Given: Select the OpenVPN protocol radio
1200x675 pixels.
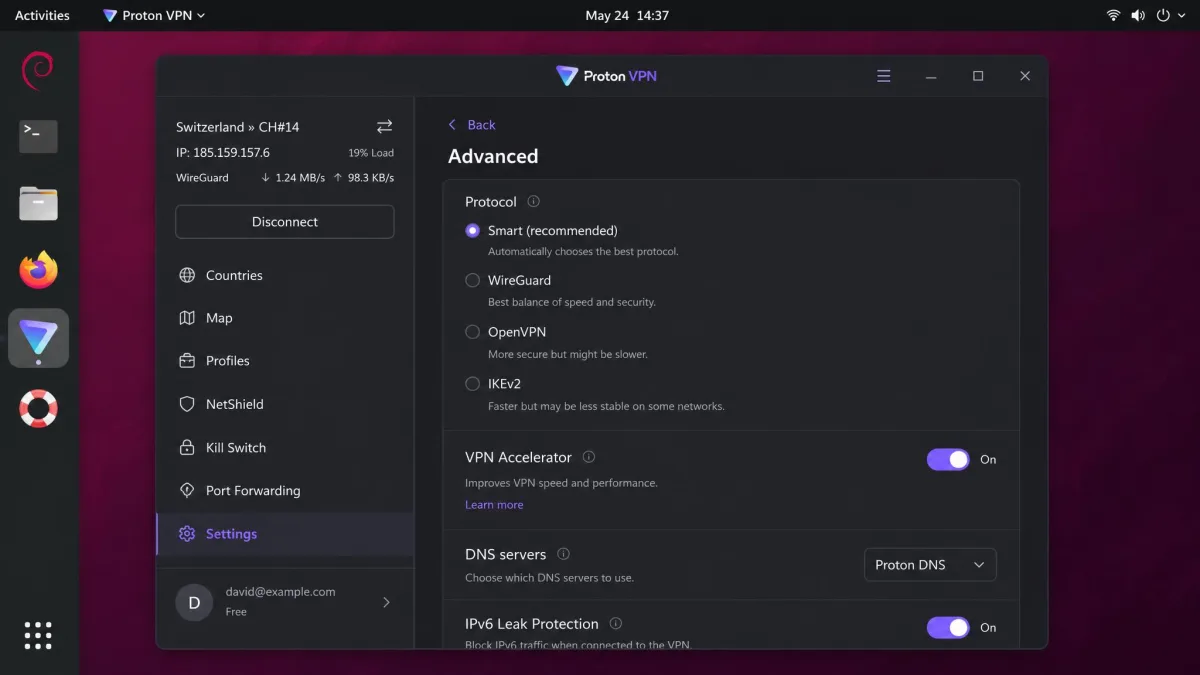Looking at the screenshot, I should 473,332.
